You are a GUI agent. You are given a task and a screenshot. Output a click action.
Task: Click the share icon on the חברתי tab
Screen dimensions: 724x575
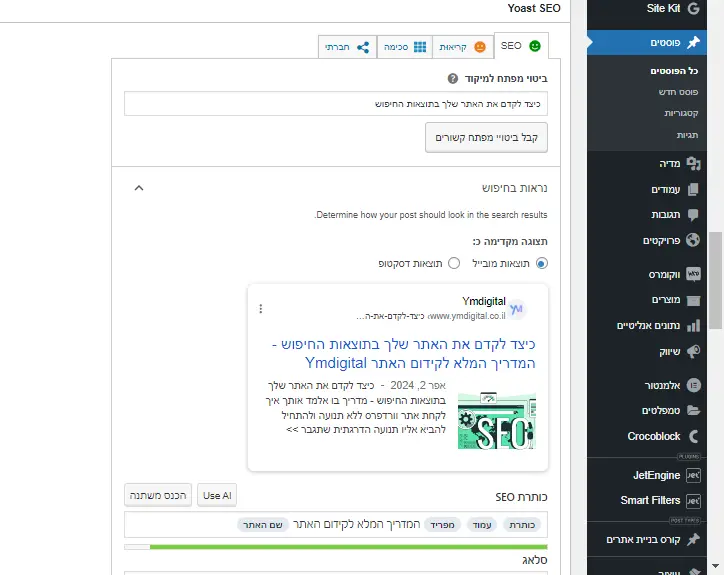tap(363, 47)
